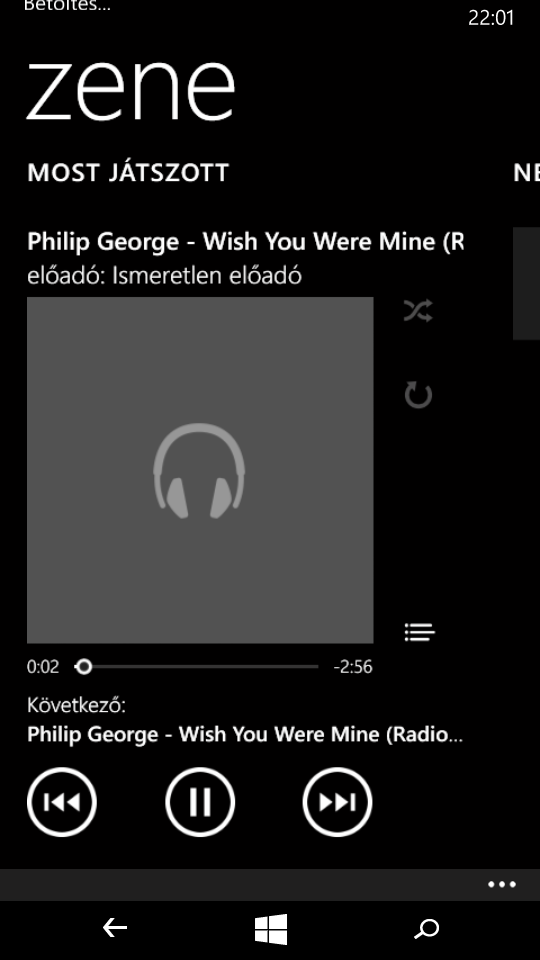Select the MOST JÁTSZOTT pivot header
This screenshot has height=960, width=540.
pyautogui.click(x=128, y=173)
